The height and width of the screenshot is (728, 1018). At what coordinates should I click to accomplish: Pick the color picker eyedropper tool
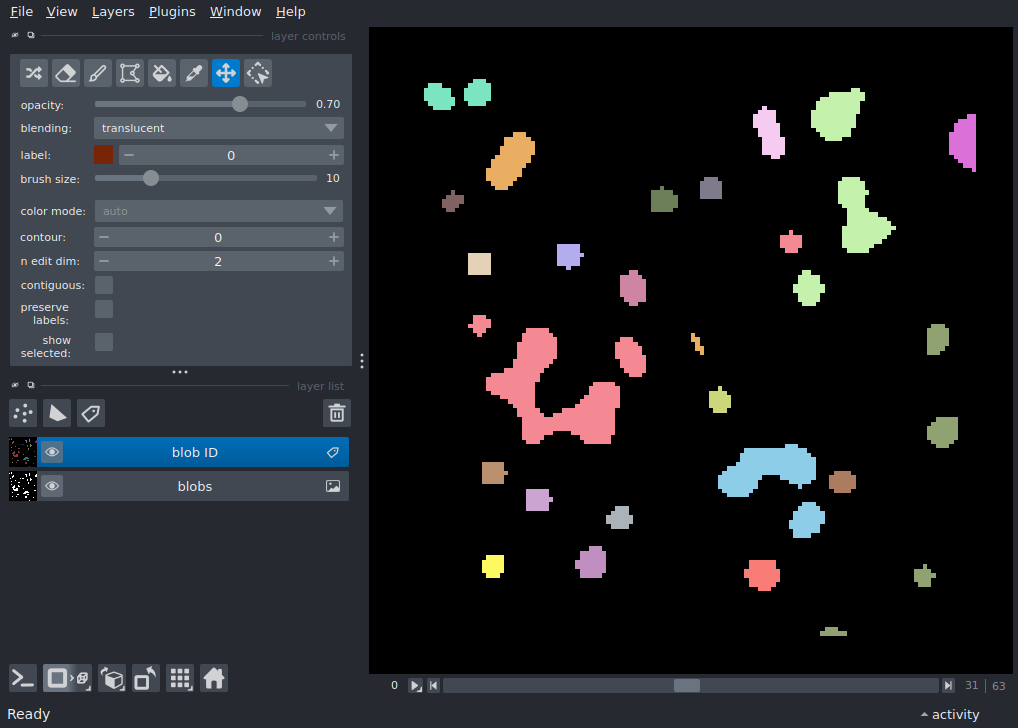194,73
